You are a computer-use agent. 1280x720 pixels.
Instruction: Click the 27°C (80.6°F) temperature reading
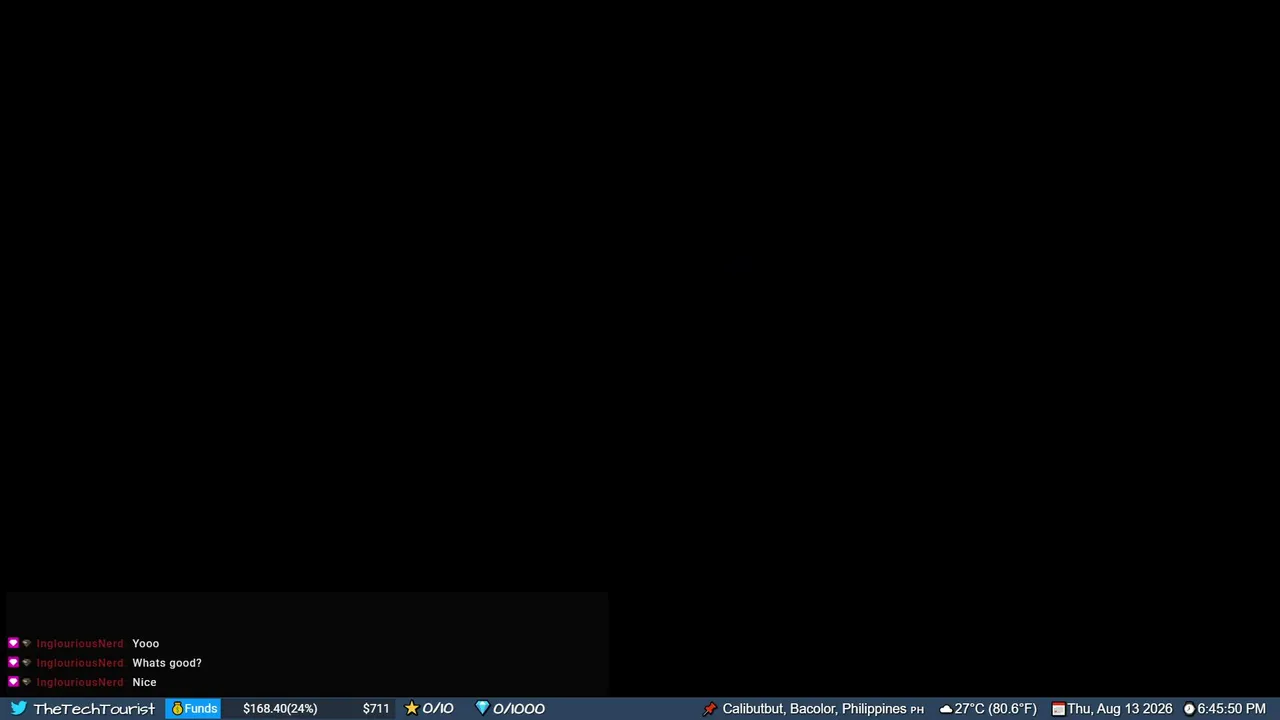(x=996, y=709)
